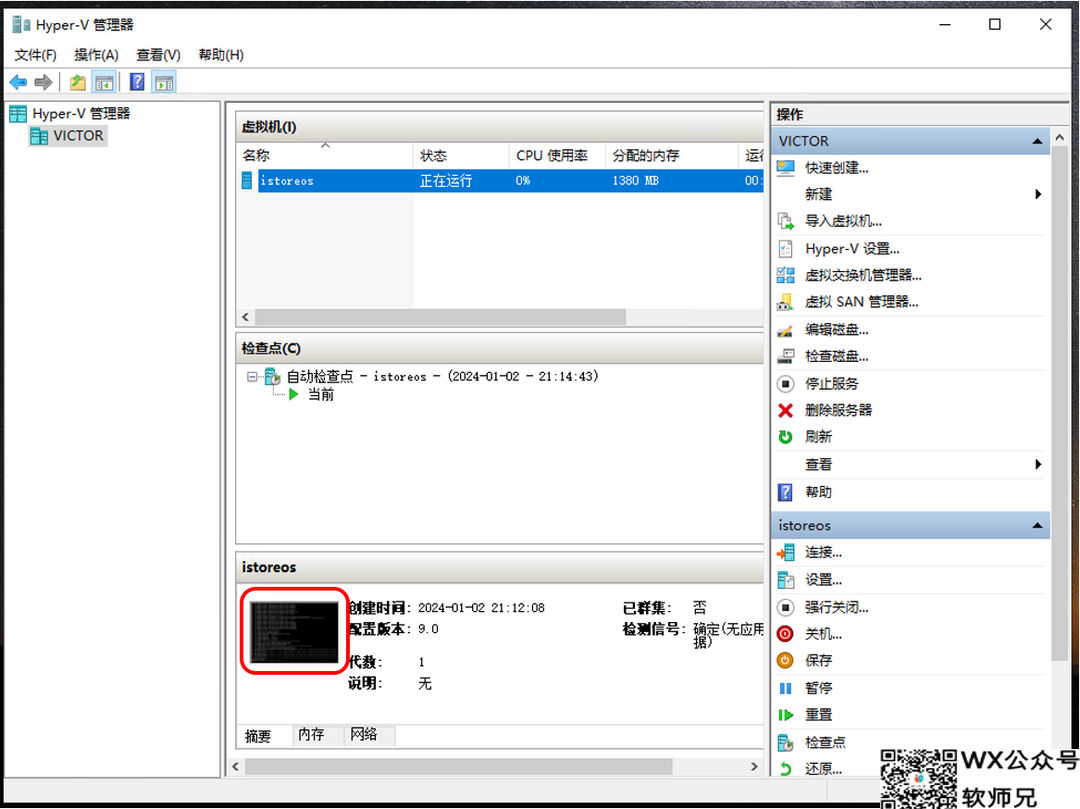1080x809 pixels.
Task: Click the 检查点 action icon
Action: pyautogui.click(x=785, y=742)
